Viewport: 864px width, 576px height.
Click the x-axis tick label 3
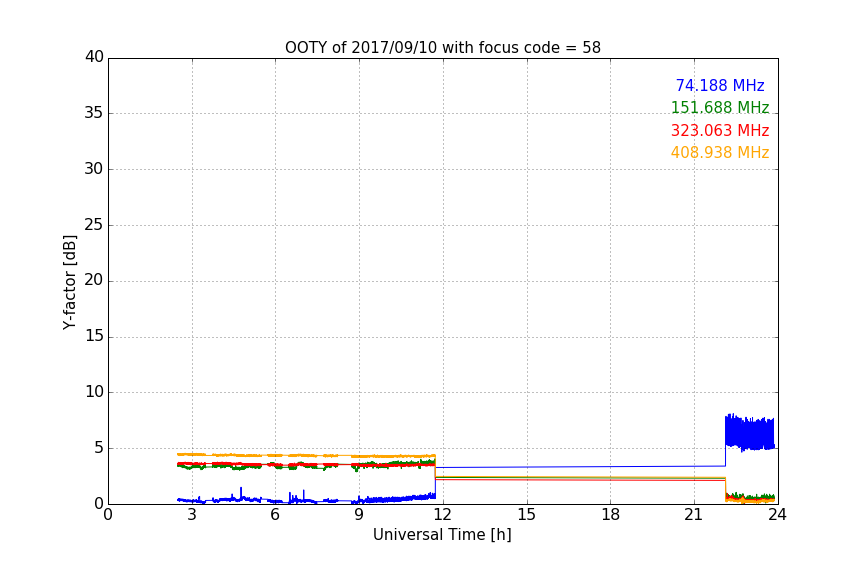(192, 515)
